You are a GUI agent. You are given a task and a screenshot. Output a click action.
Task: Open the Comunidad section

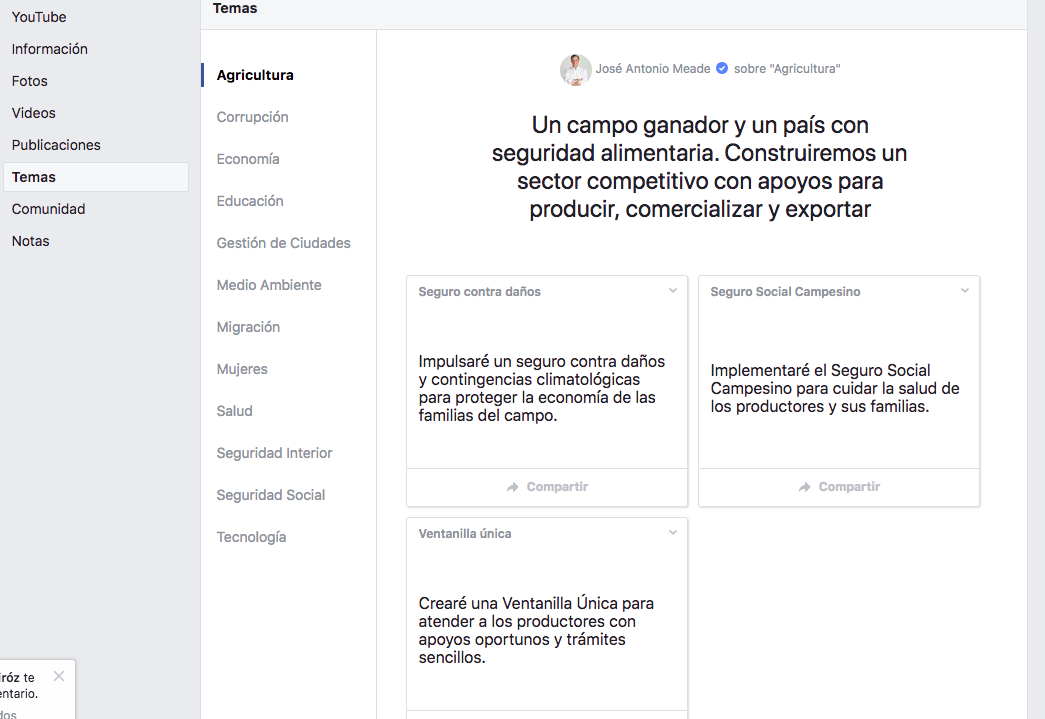point(48,208)
